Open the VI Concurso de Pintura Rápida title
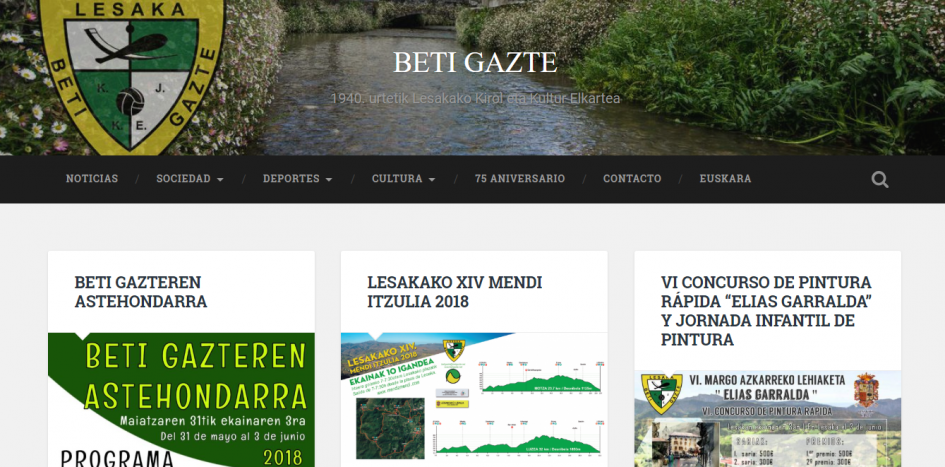Image resolution: width=945 pixels, height=467 pixels. point(767,311)
